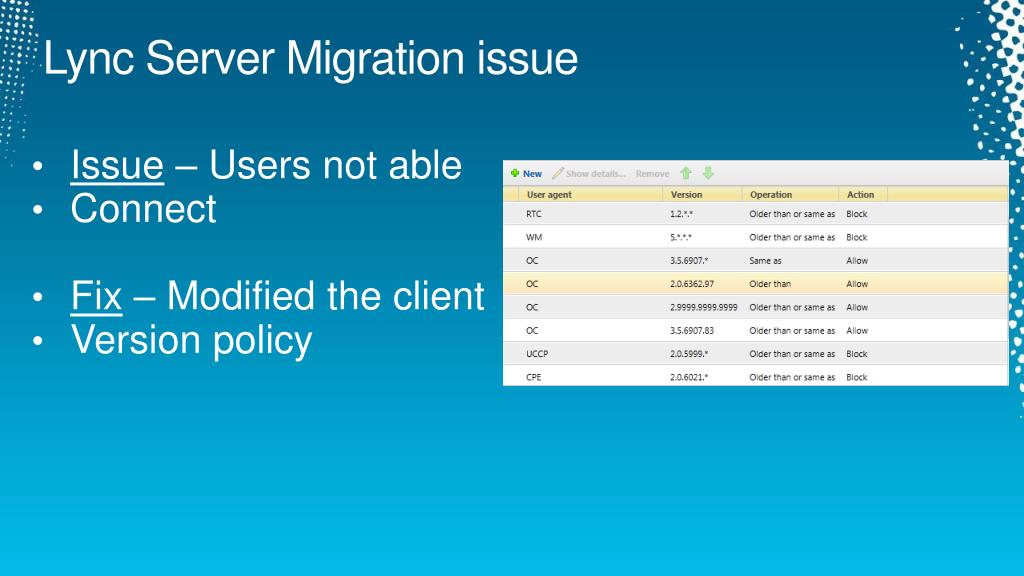Click the slide title 'Lync Server Migration issue'

click(311, 59)
